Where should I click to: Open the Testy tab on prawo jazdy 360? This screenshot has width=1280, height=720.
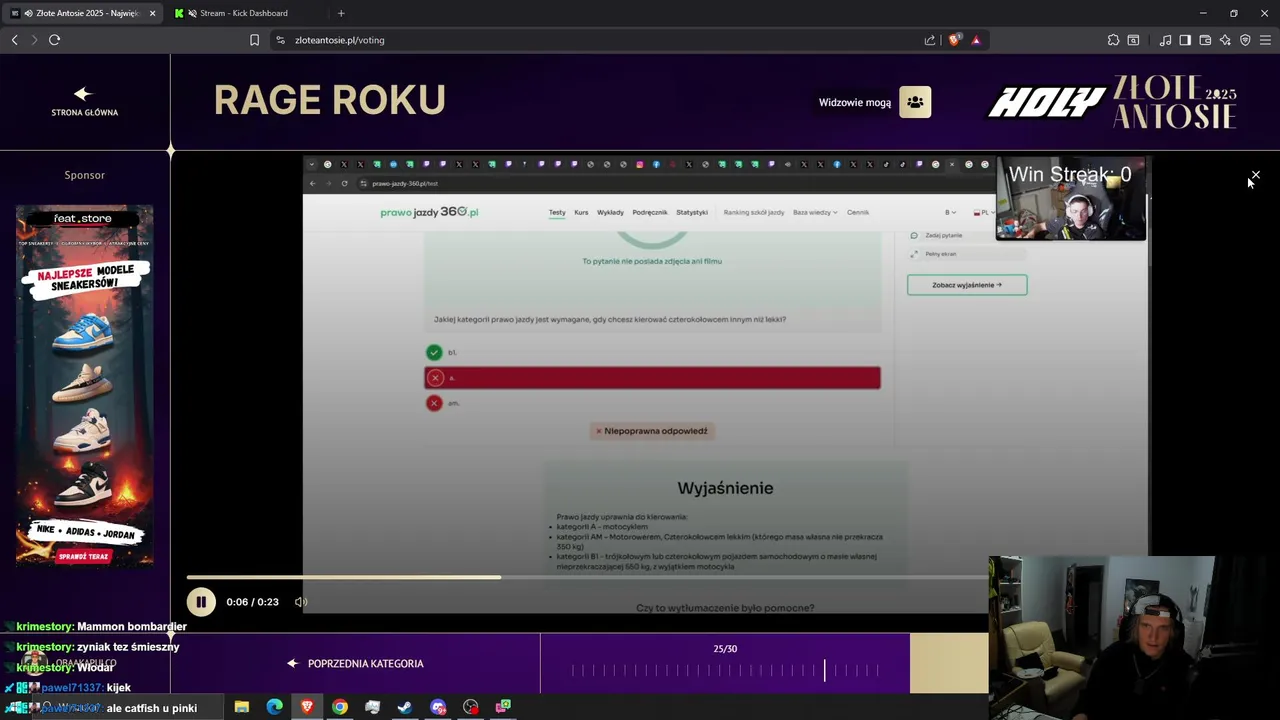[x=557, y=212]
